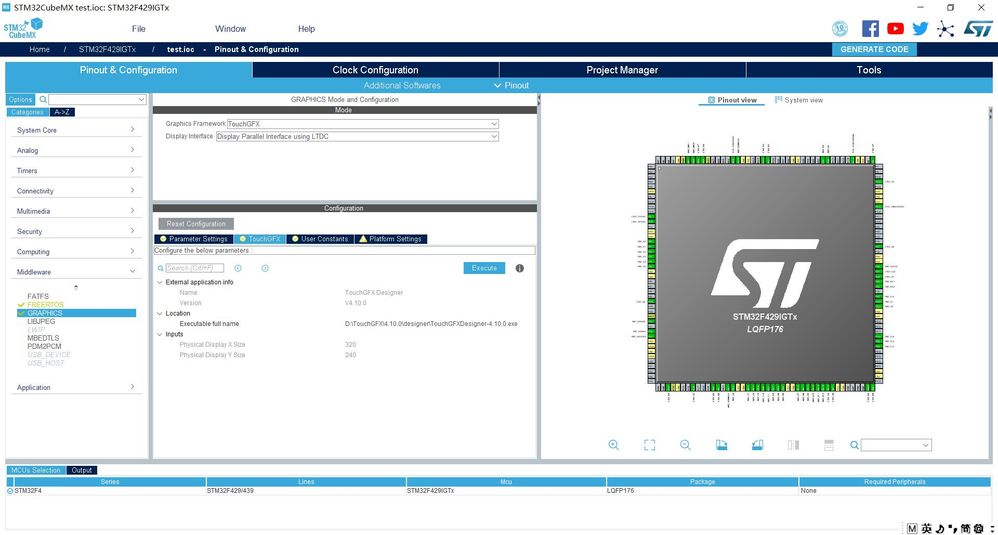Click Reset Configuration button
This screenshot has width=998, height=535.
[x=196, y=224]
